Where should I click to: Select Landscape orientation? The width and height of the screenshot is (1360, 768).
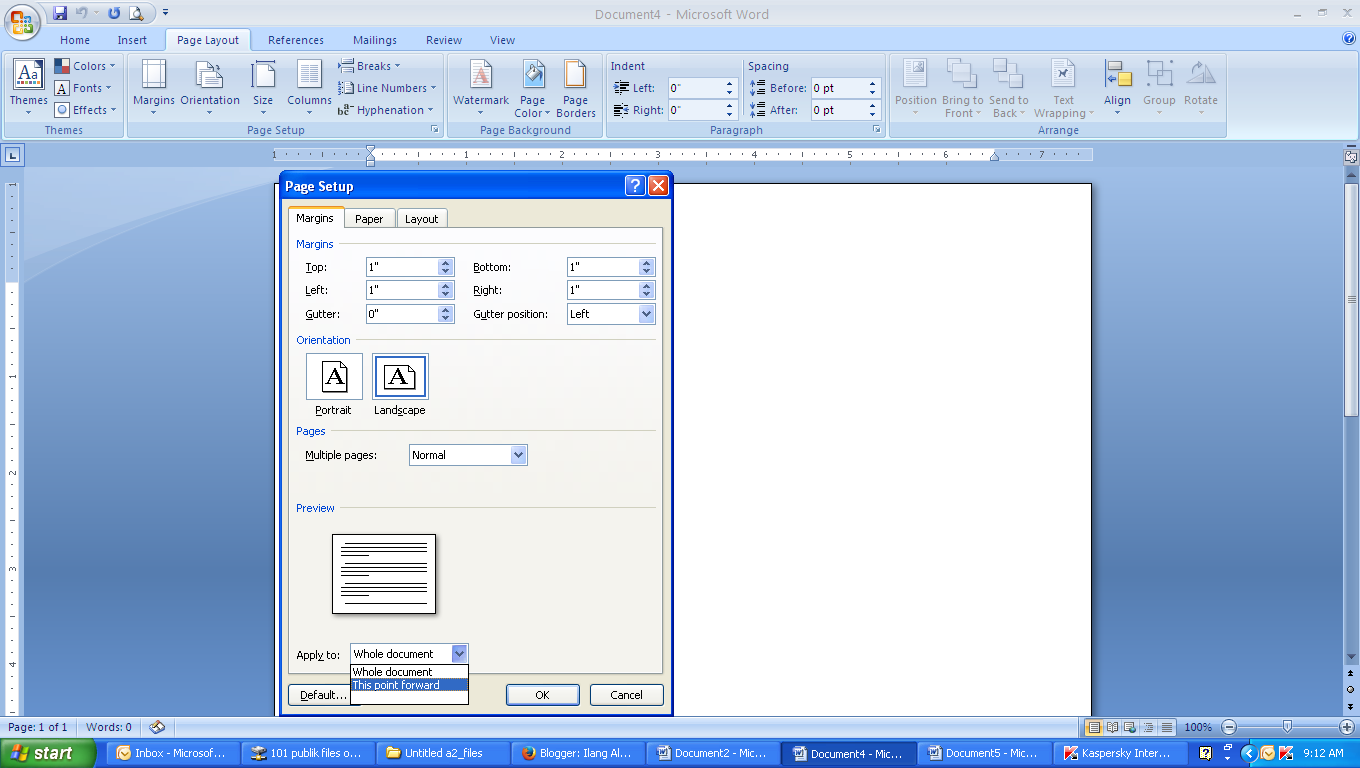399,376
